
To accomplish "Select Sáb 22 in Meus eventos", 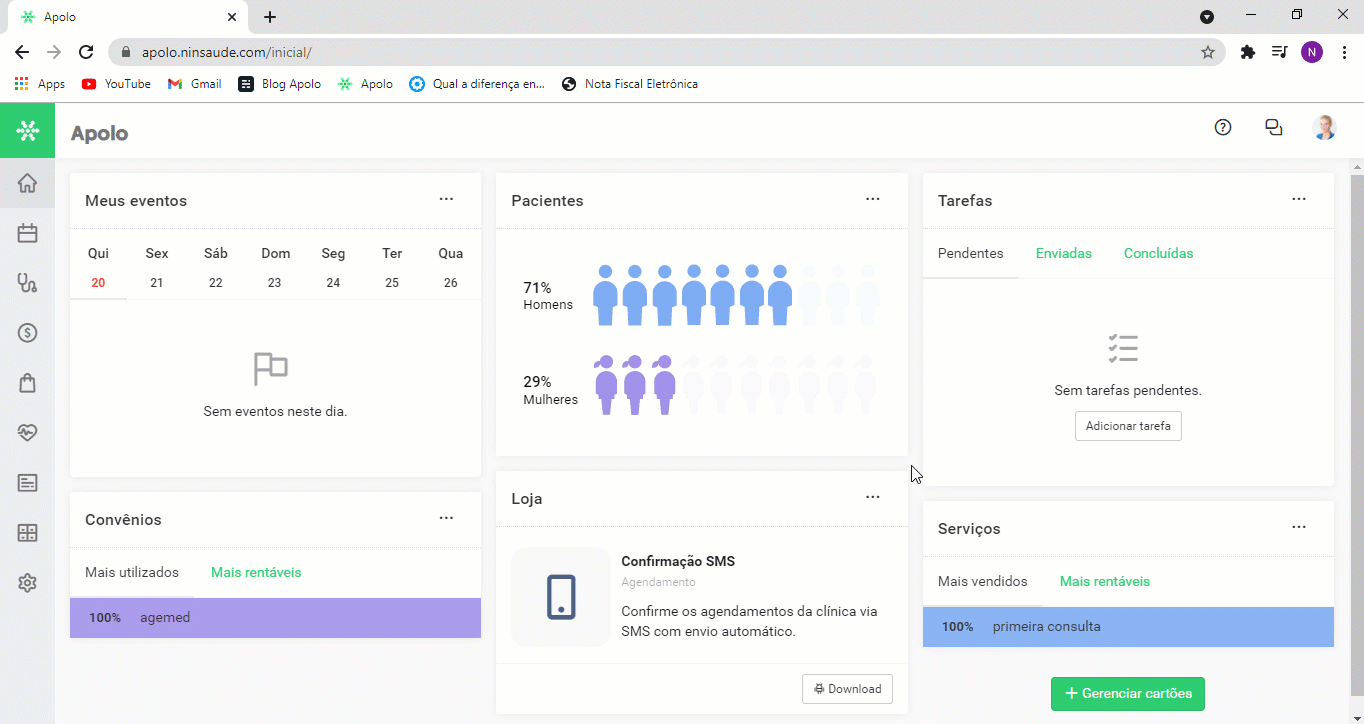I will pos(216,268).
